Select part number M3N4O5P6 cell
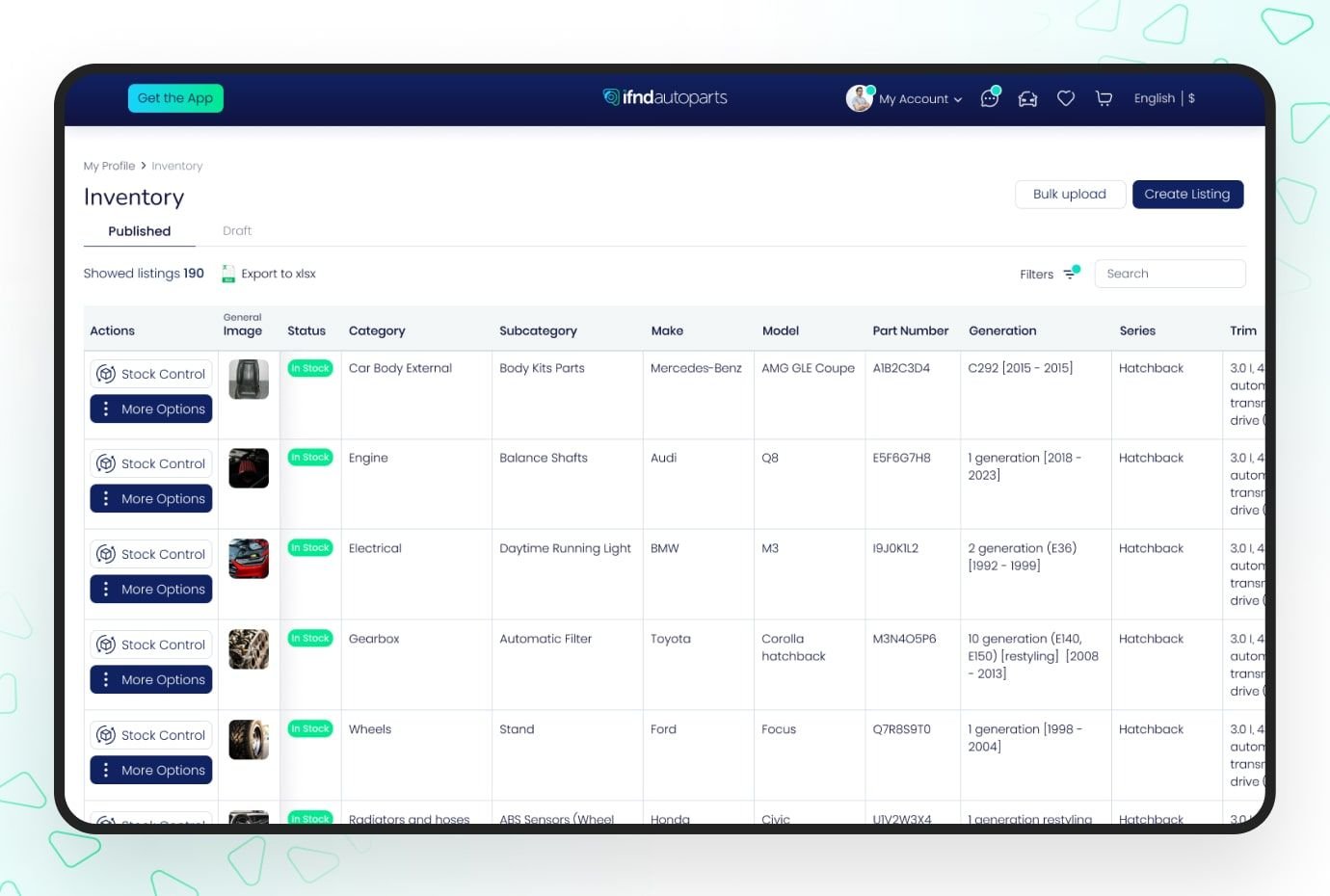 904,639
